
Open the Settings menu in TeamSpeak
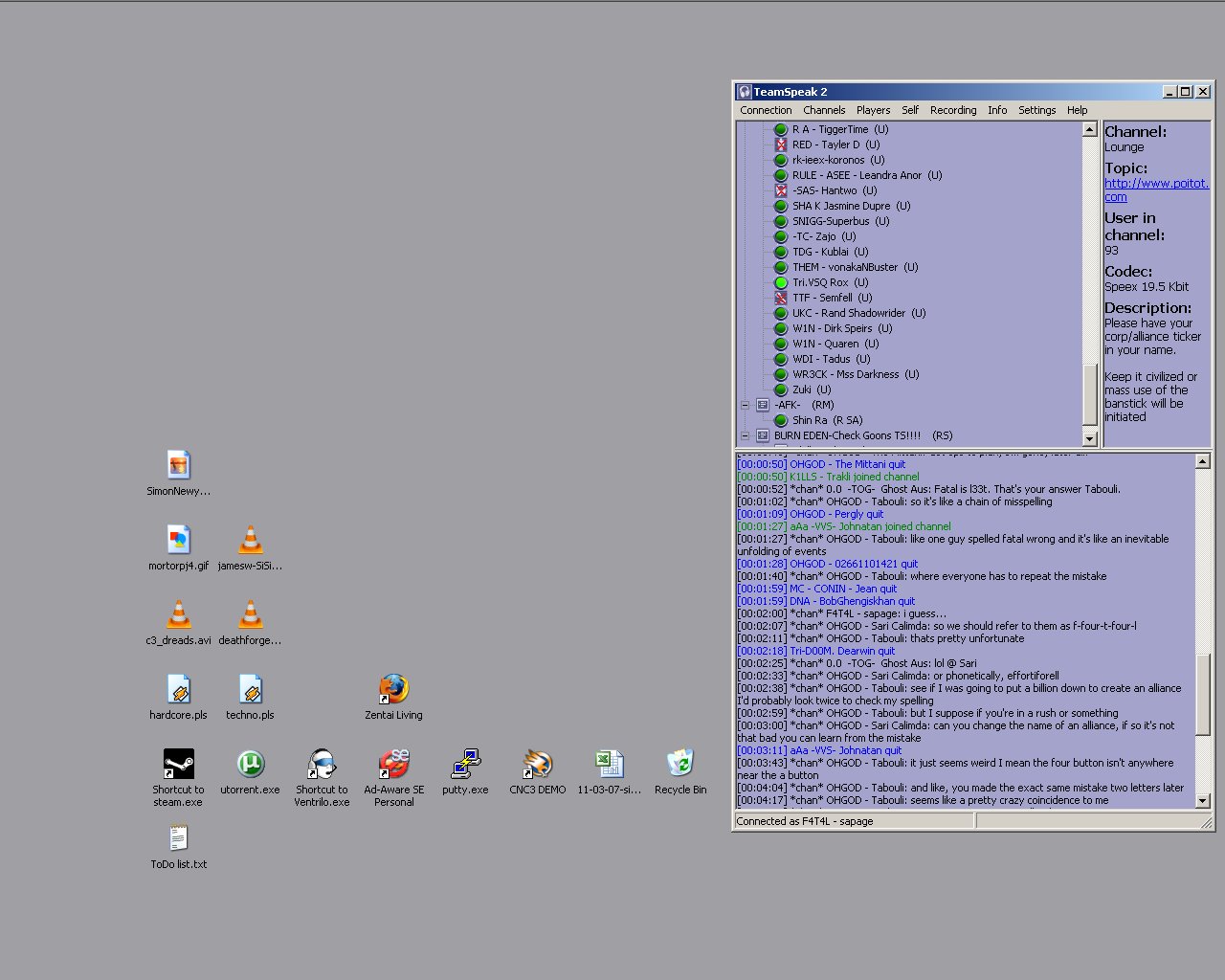tap(1036, 110)
